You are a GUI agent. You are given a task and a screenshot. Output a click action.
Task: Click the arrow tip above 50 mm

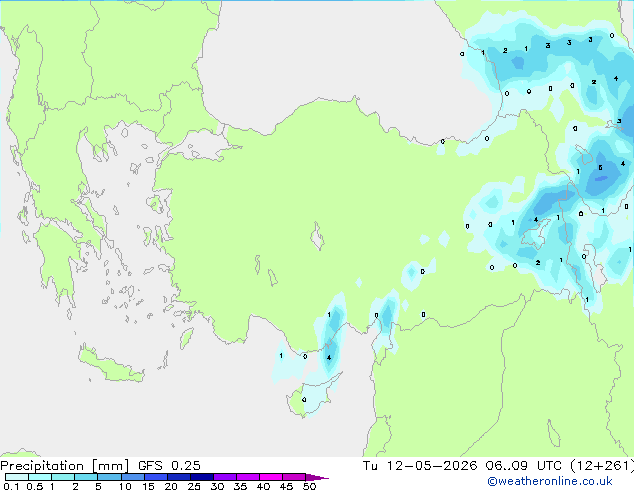[x=317, y=477]
